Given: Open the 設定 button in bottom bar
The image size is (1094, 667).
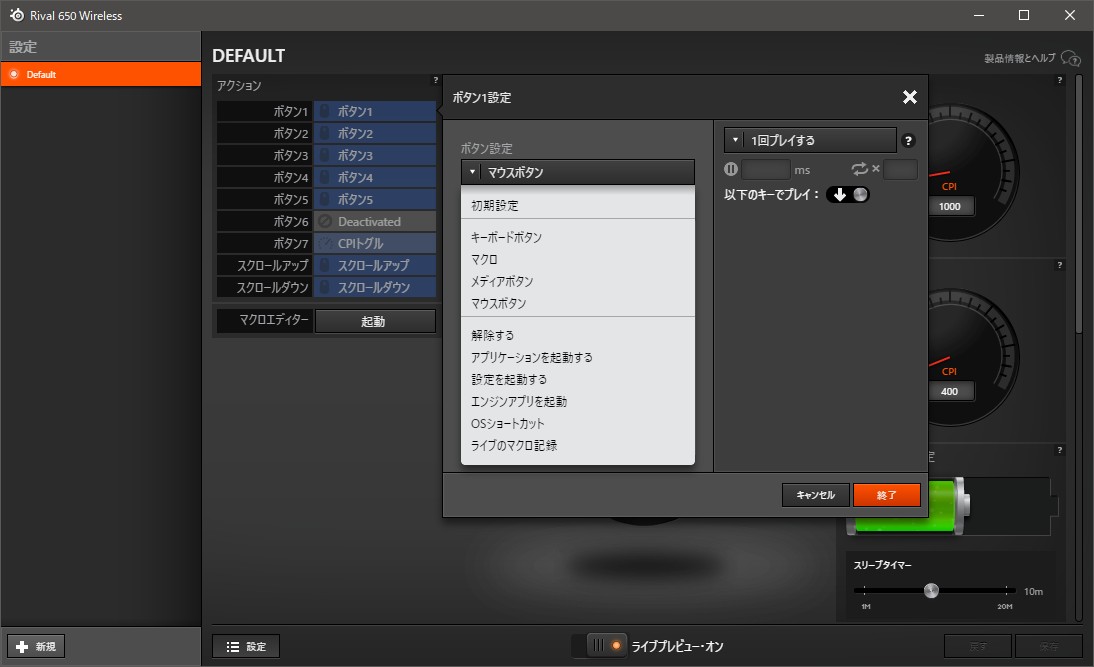Looking at the screenshot, I should pyautogui.click(x=246, y=646).
